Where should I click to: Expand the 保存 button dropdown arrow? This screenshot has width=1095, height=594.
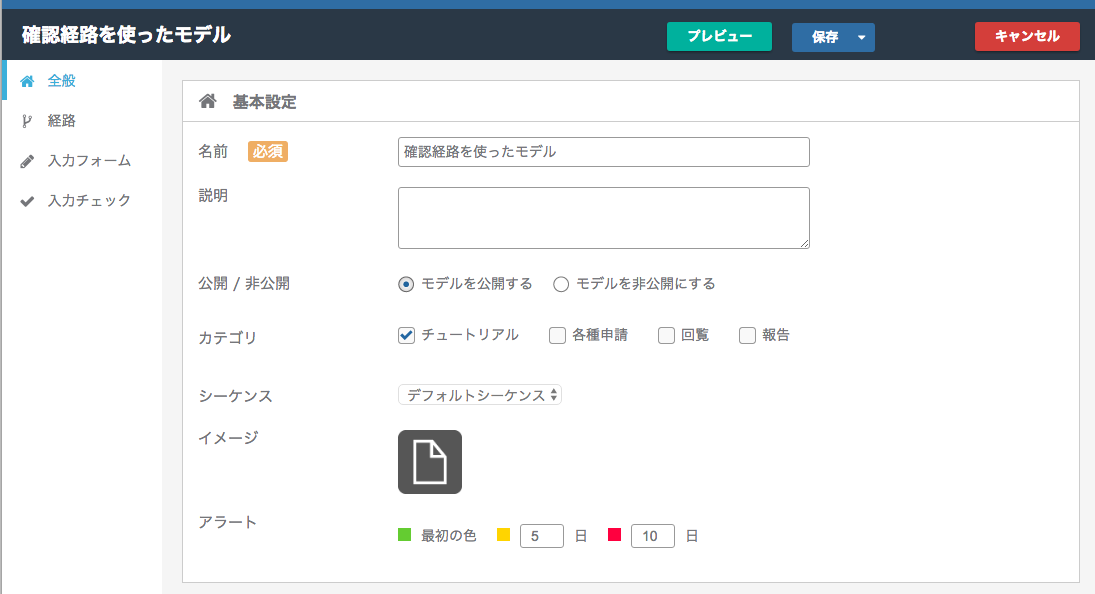point(861,37)
